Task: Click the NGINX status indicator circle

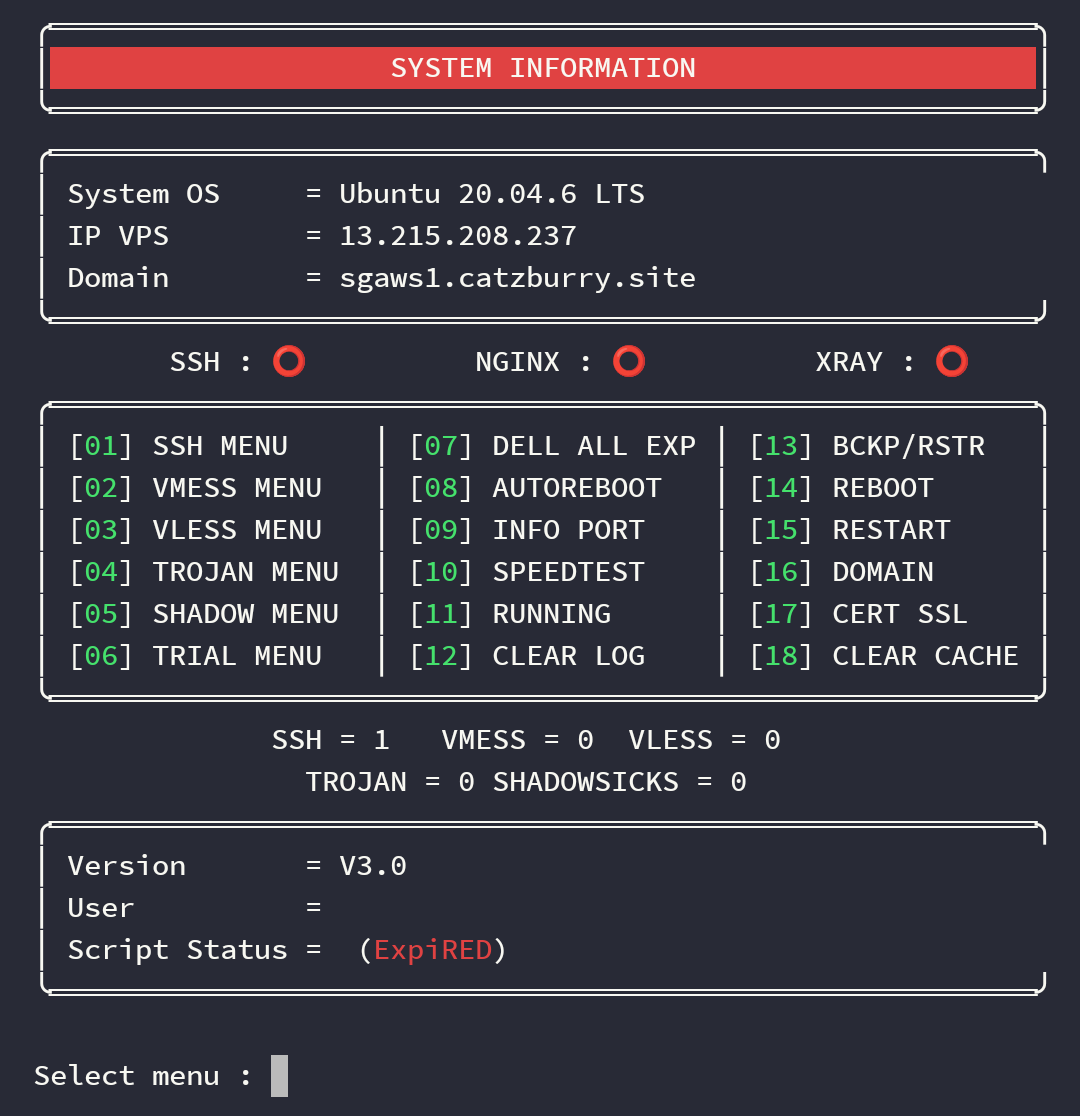Action: (629, 361)
